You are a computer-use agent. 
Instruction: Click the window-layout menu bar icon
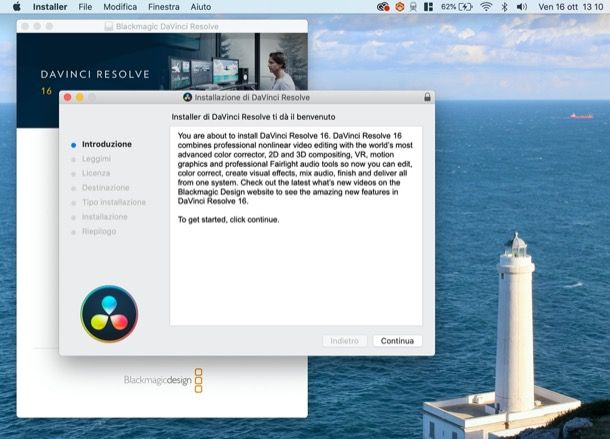coord(428,7)
